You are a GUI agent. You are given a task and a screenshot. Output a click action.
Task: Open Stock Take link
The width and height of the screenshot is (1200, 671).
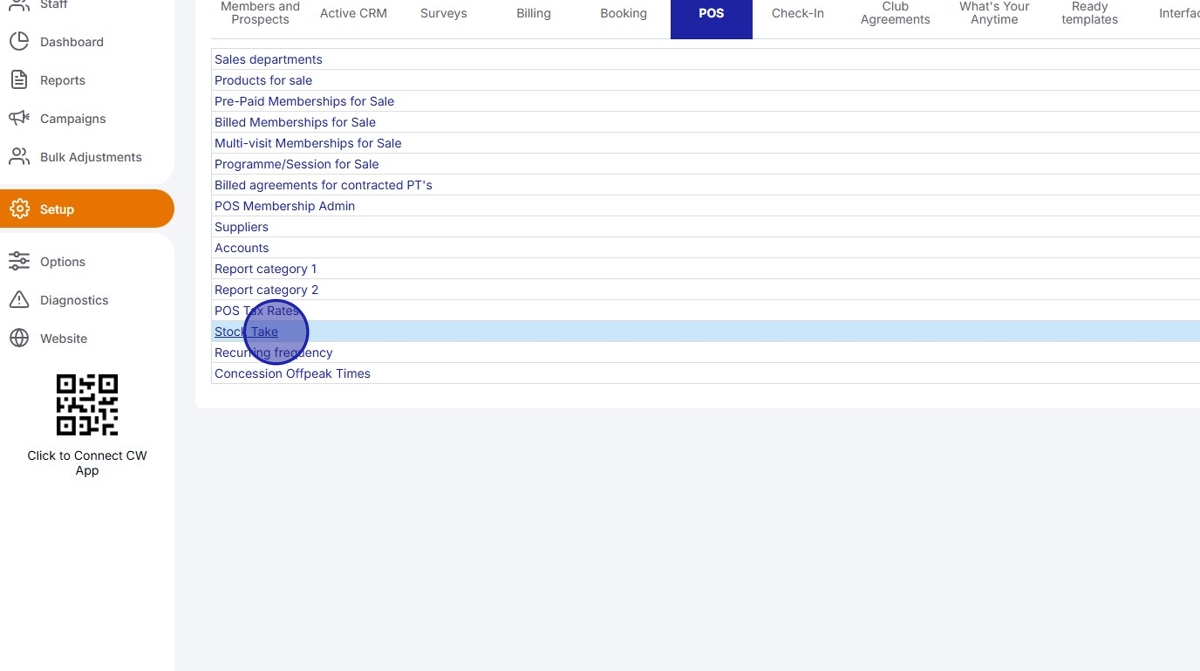[x=246, y=332]
